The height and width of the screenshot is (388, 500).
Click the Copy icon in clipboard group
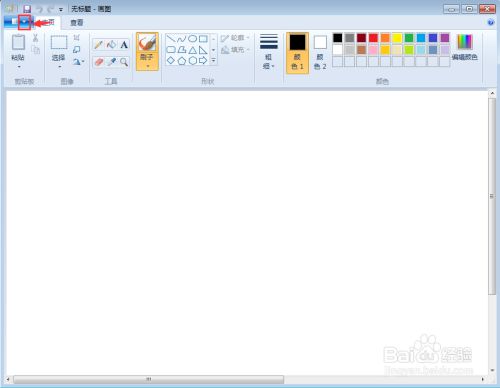coord(35,50)
